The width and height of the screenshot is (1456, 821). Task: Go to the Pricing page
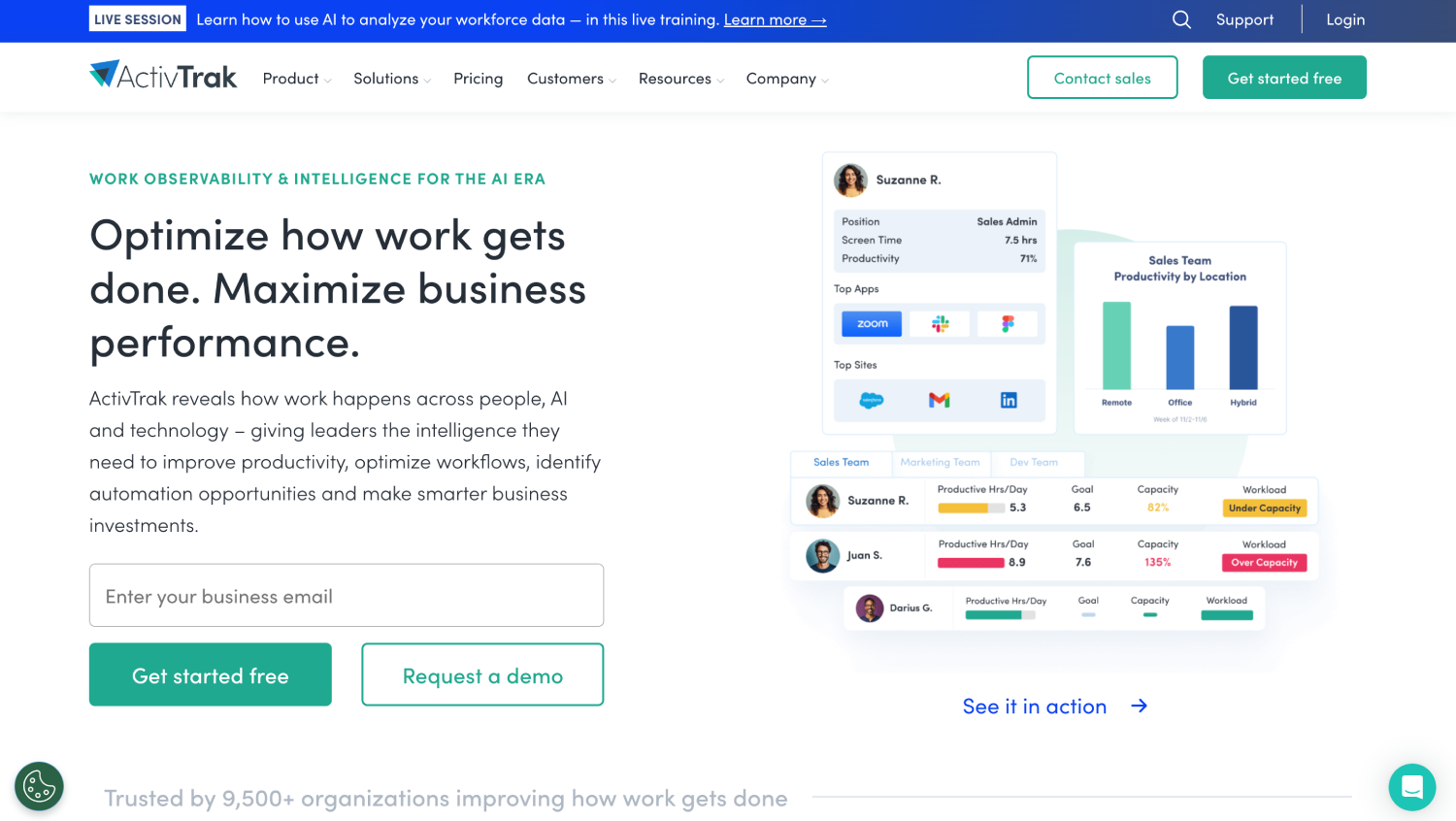pos(479,79)
